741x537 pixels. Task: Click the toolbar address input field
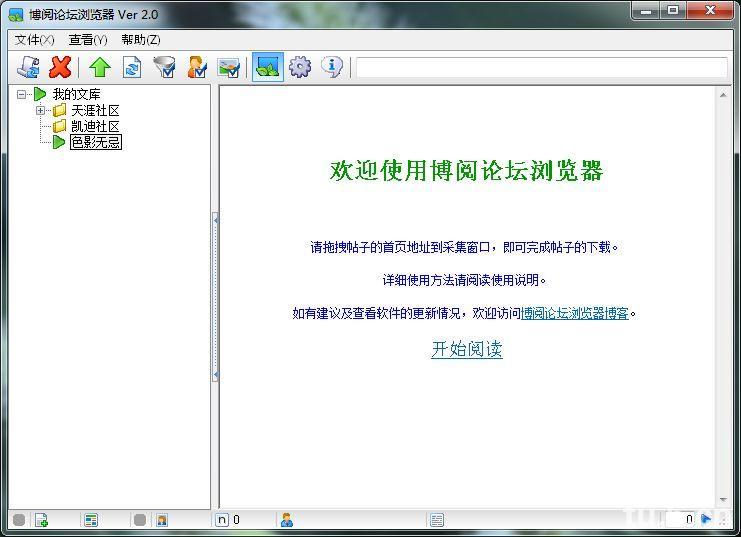tap(540, 67)
